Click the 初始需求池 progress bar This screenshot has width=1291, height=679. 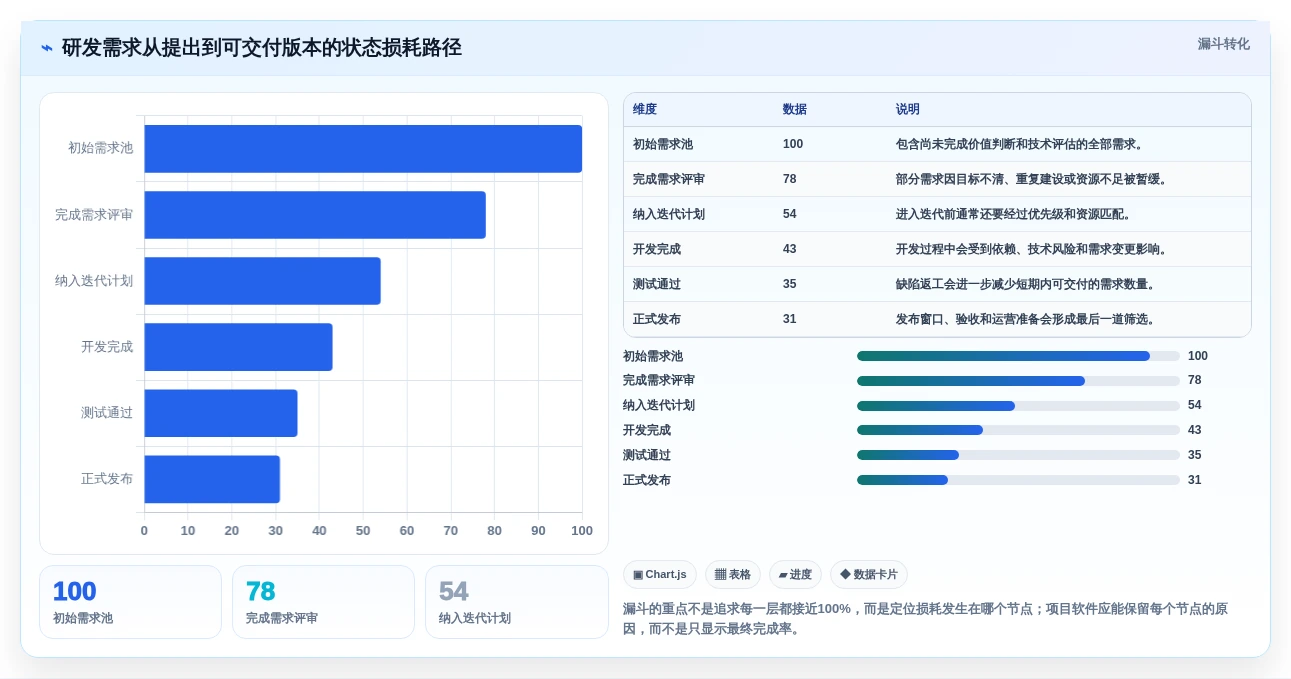point(1018,356)
